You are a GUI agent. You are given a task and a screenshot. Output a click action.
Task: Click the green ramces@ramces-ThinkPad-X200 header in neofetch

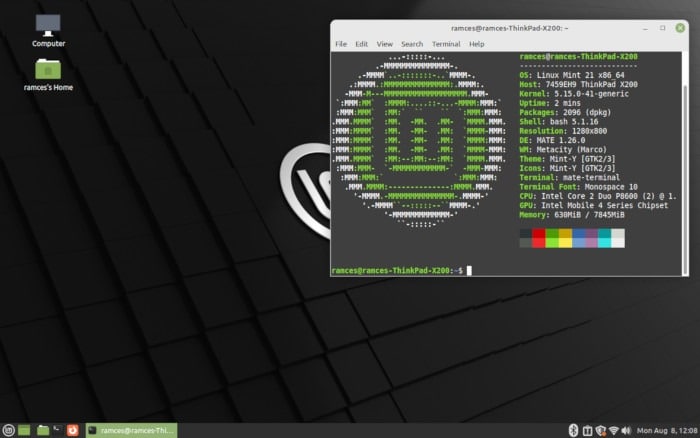click(x=579, y=56)
